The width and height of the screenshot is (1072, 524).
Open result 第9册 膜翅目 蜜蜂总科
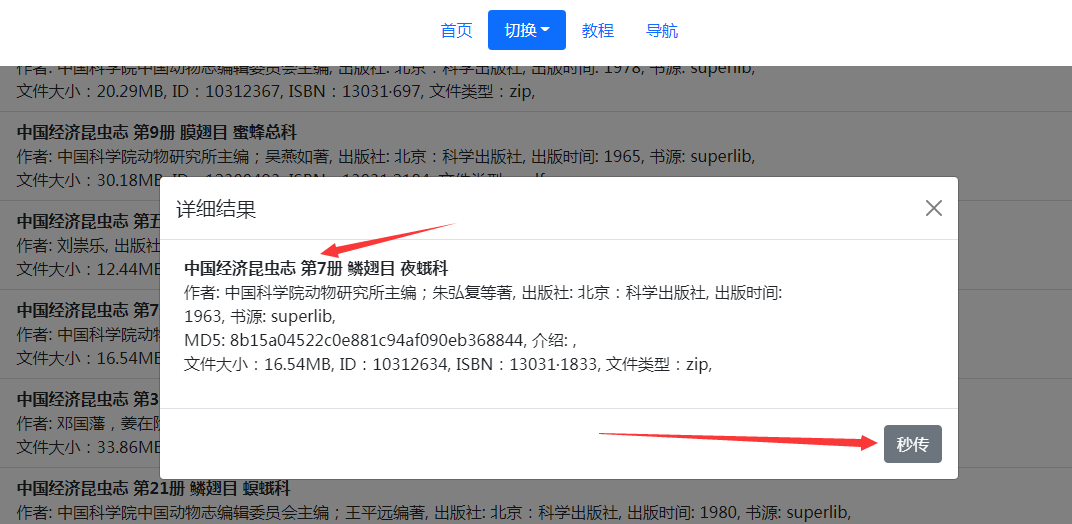[156, 133]
